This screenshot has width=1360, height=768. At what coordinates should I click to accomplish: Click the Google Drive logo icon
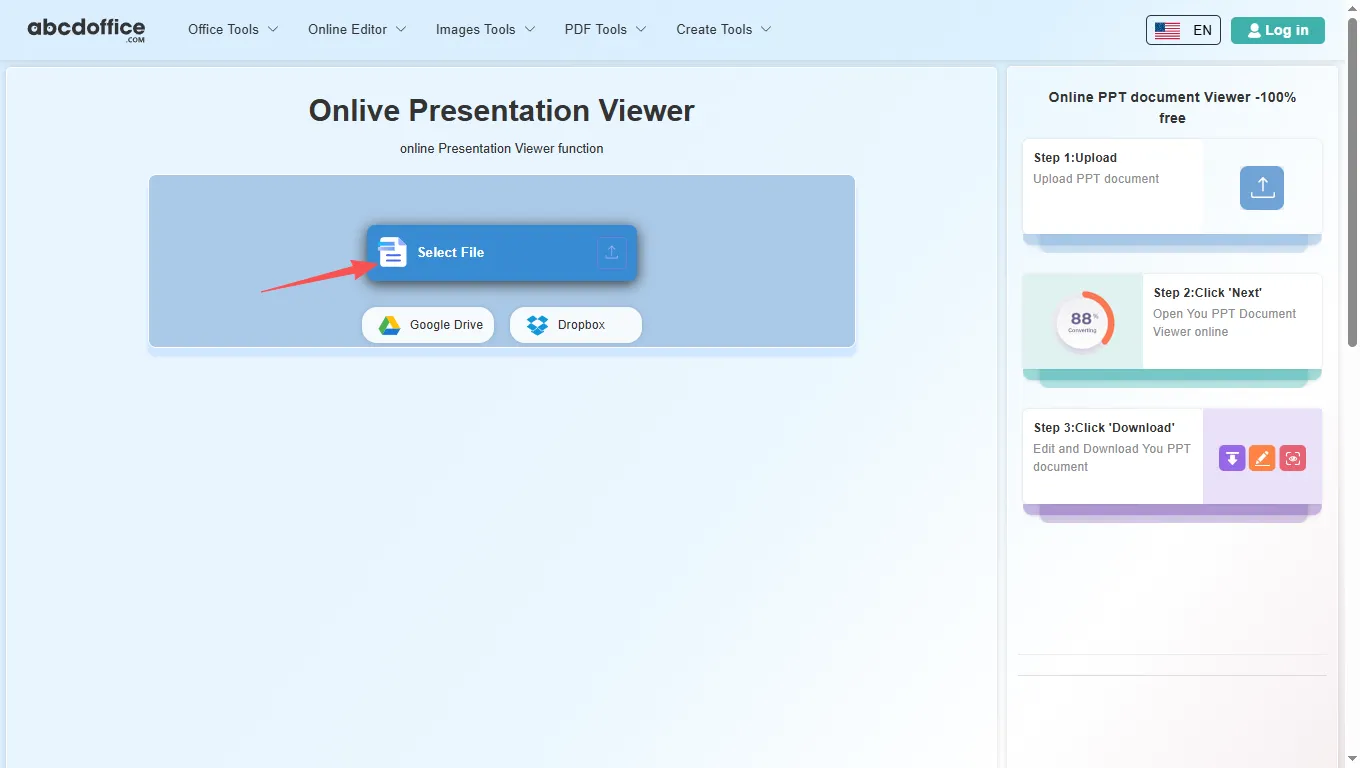[389, 325]
